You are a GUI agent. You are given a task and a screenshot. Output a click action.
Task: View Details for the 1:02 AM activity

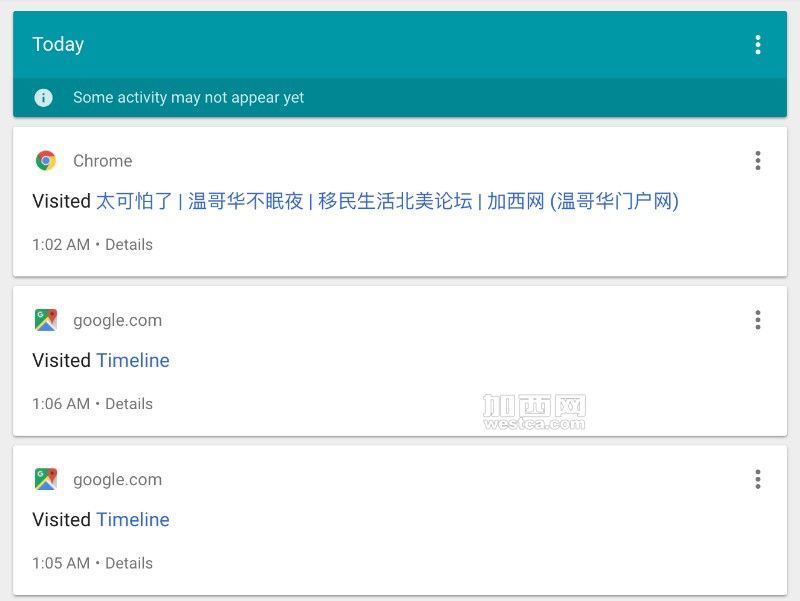(x=129, y=244)
